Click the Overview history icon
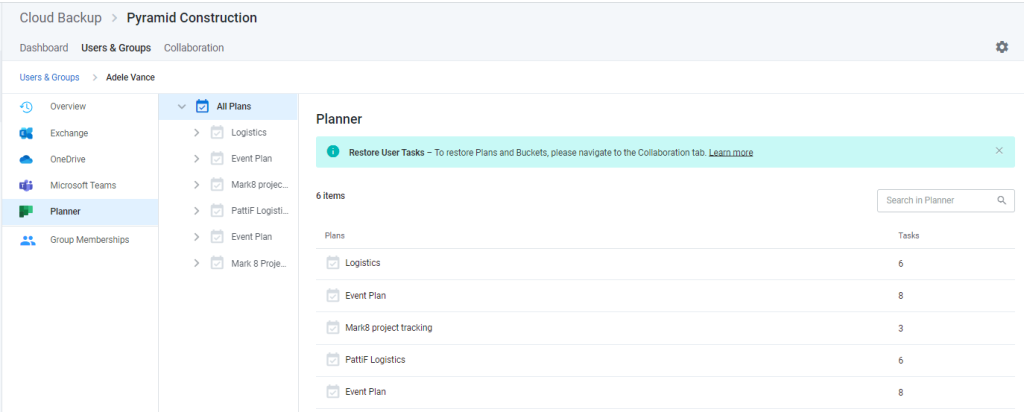 26,106
